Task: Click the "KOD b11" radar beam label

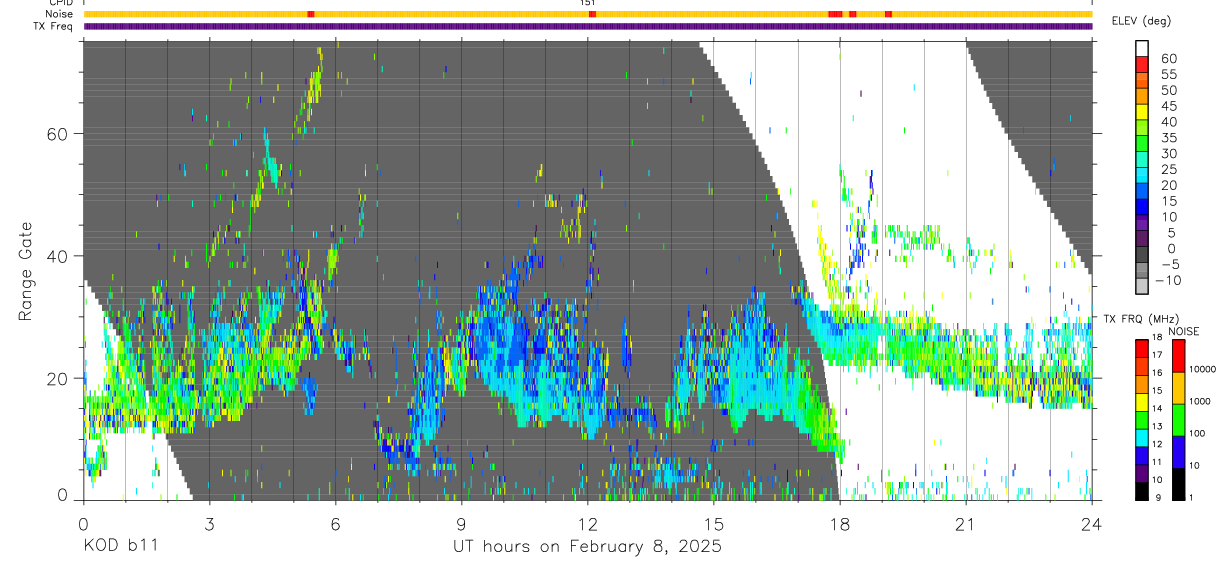Action: pos(120,547)
